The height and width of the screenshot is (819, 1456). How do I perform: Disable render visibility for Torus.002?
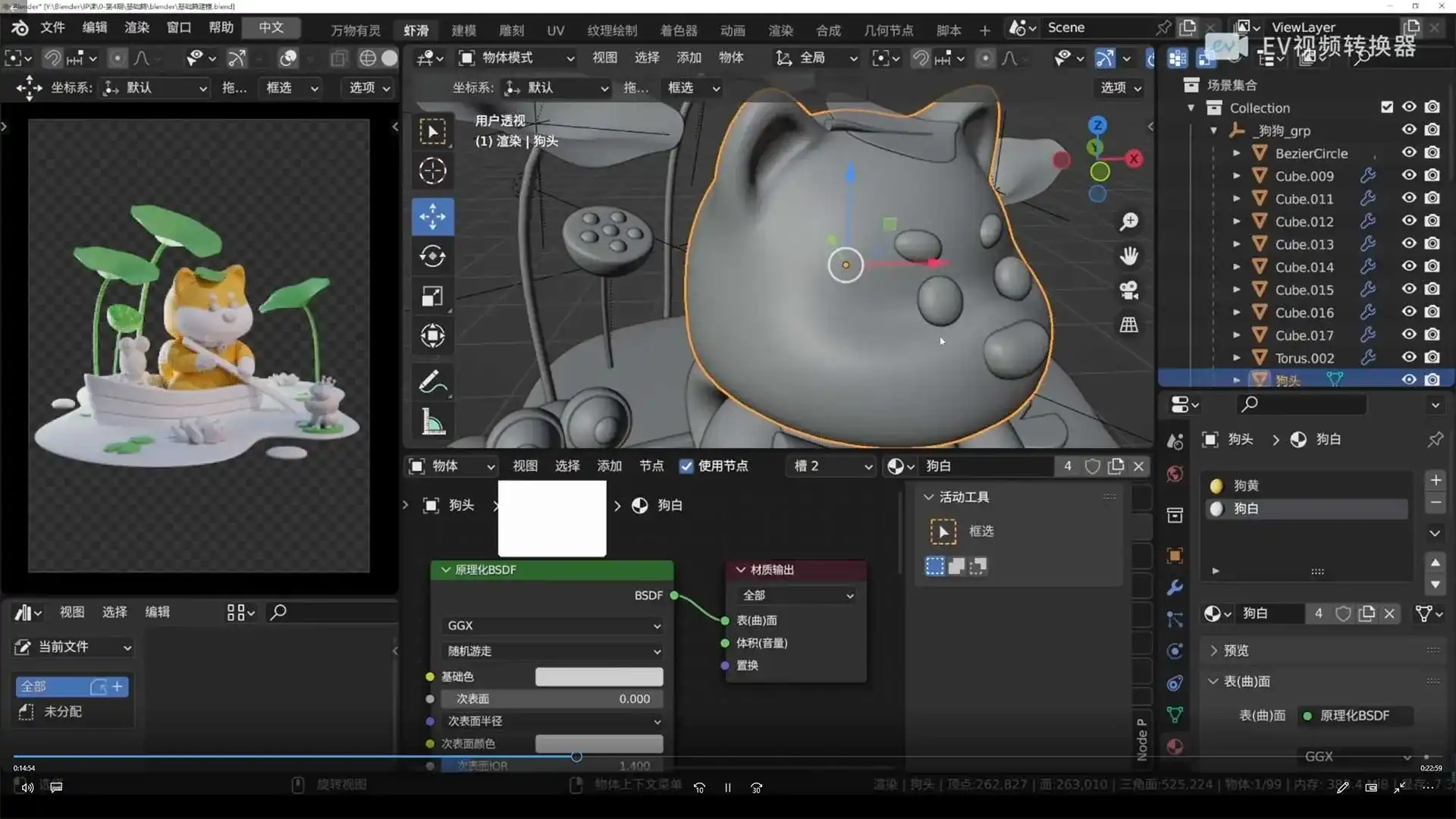1432,356
